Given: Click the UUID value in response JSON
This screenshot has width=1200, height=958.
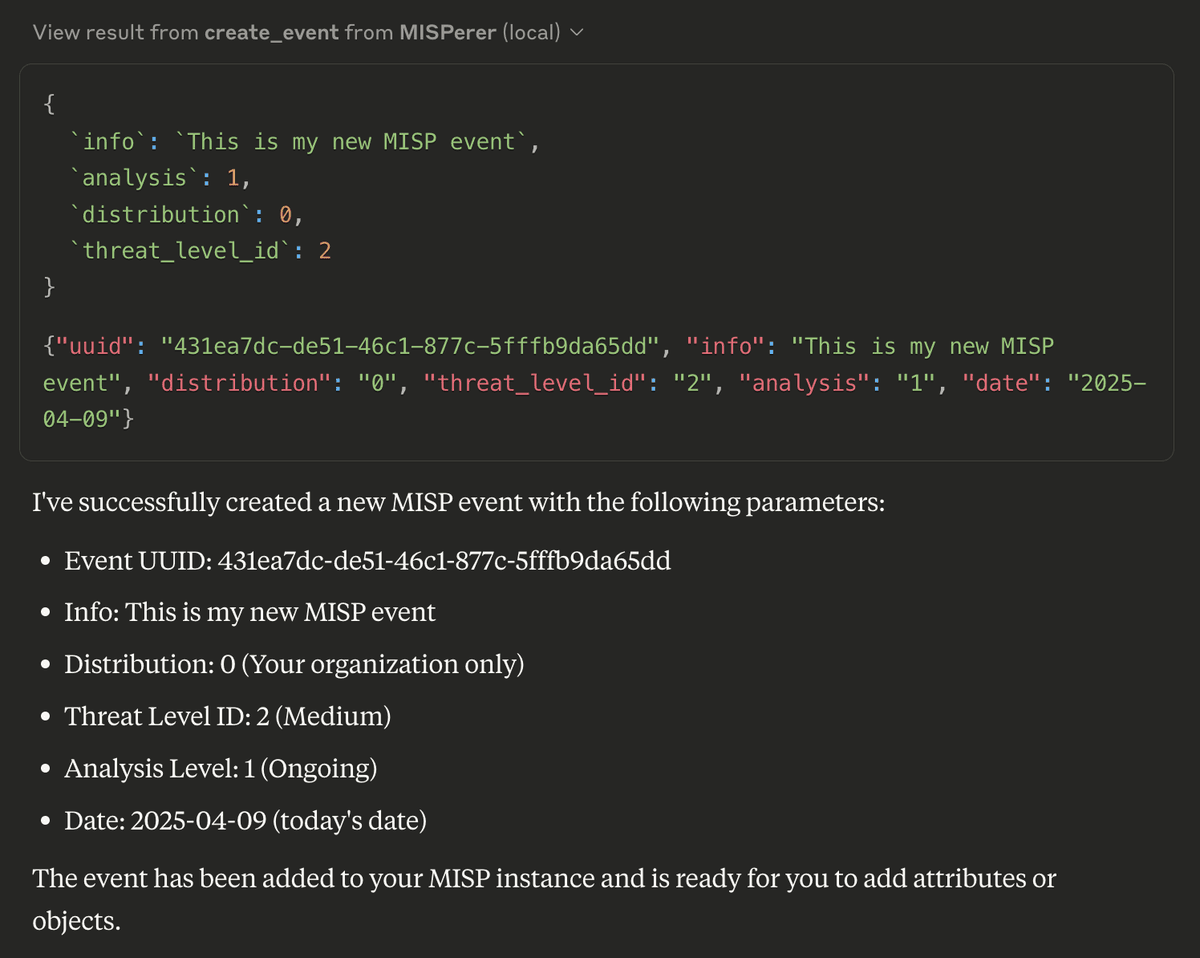Looking at the screenshot, I should click(x=415, y=347).
